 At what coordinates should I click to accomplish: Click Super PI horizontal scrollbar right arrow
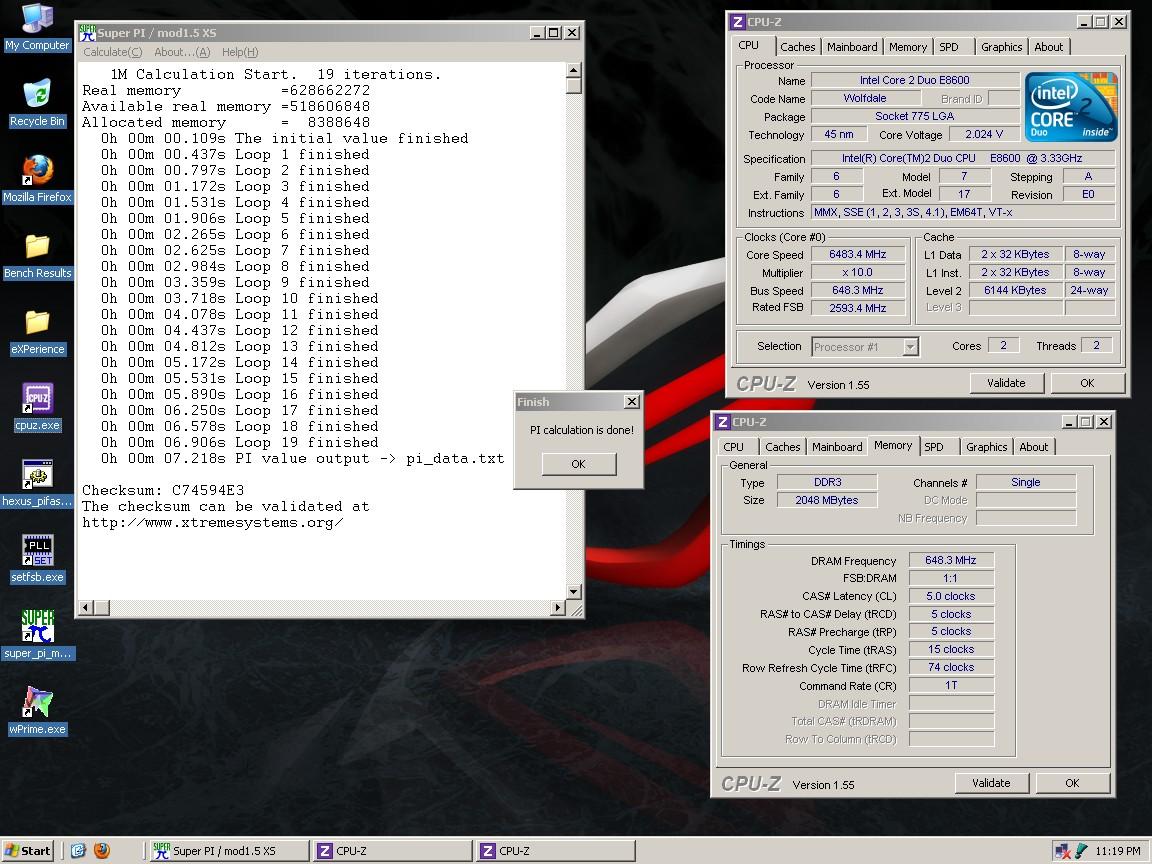[558, 608]
